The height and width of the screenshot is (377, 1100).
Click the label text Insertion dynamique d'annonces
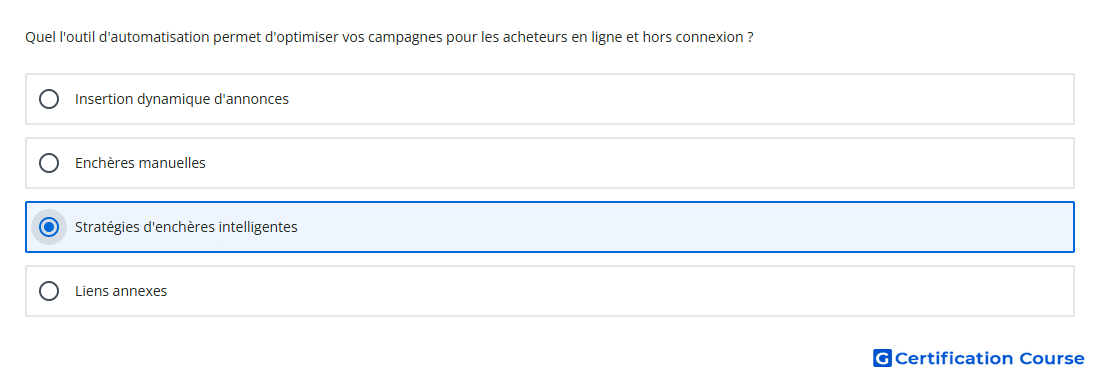182,99
